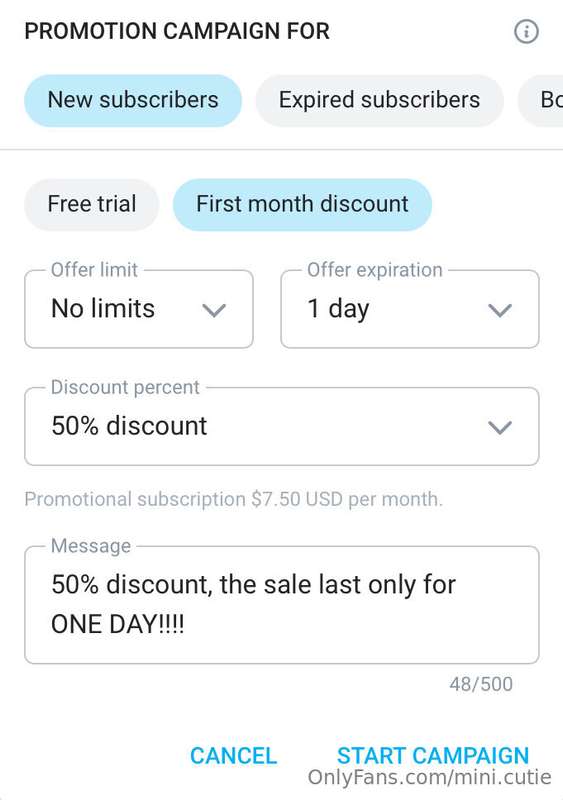This screenshot has height=800, width=563.
Task: Click the Message field label
Action: (x=91, y=546)
